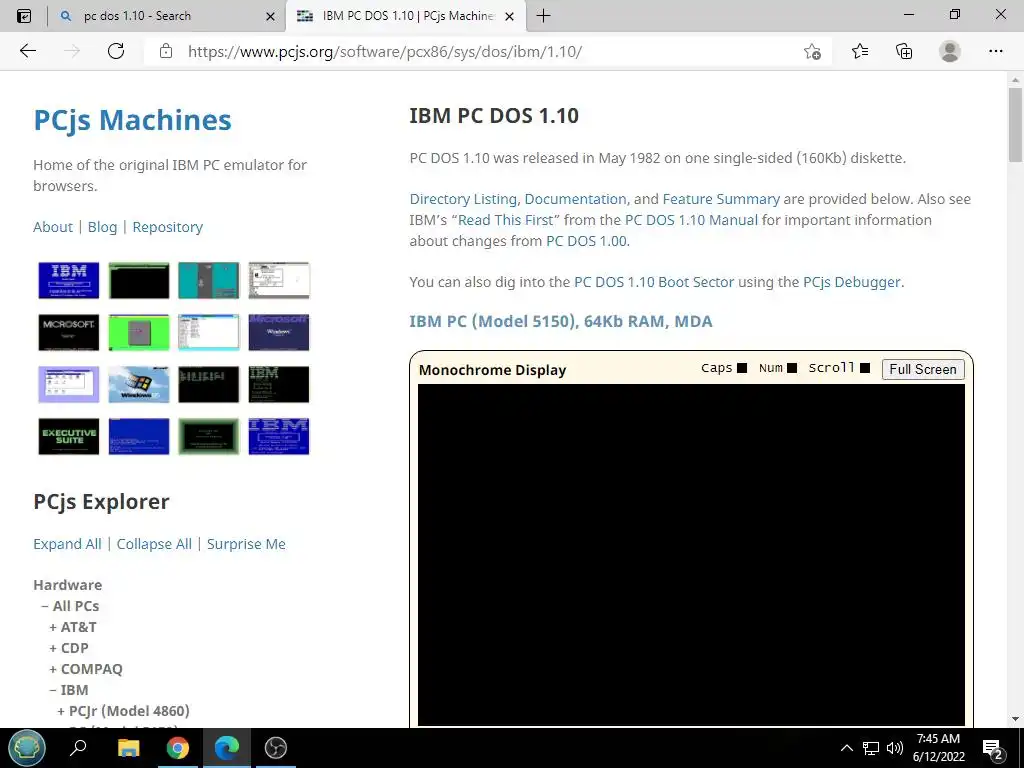The width and height of the screenshot is (1024, 768).
Task: Click the Full Screen button
Action: point(923,369)
